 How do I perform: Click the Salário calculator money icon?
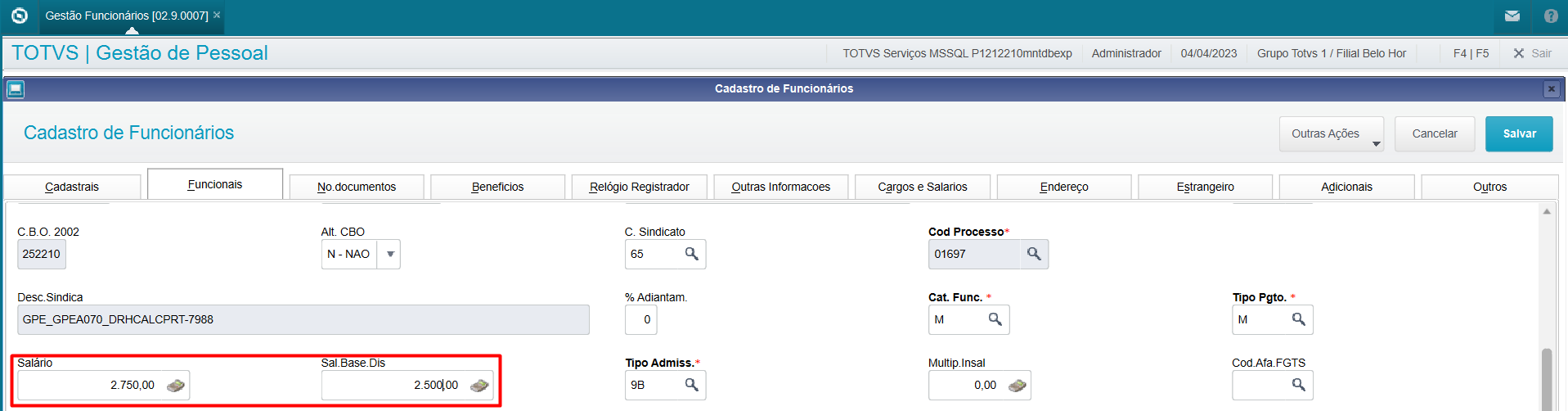175,385
